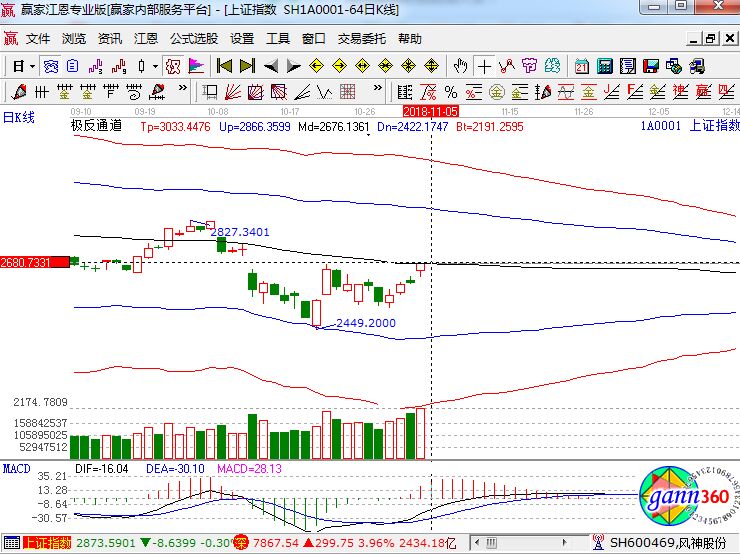Click the 2018.11.05 date marker
The image size is (740, 554).
(x=430, y=110)
